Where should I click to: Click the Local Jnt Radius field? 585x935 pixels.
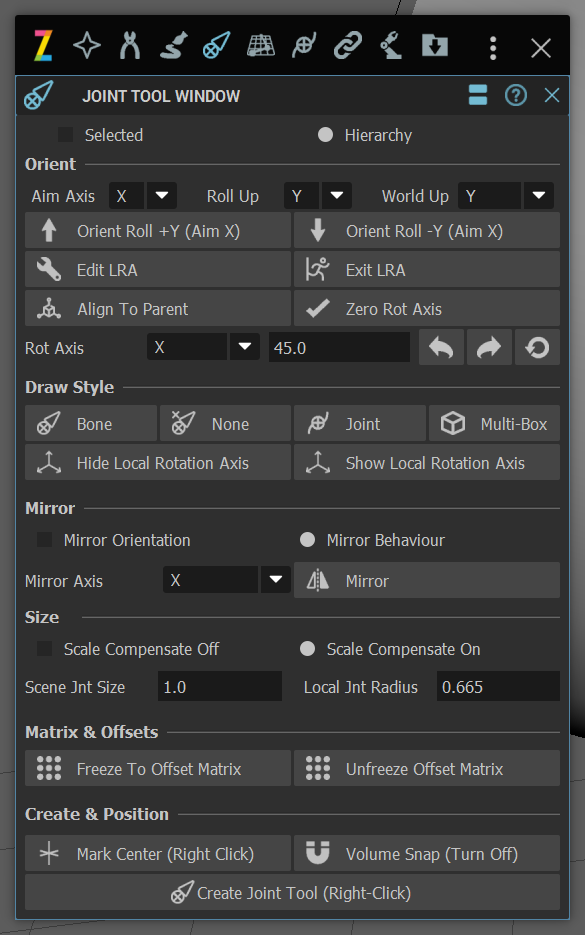(498, 686)
